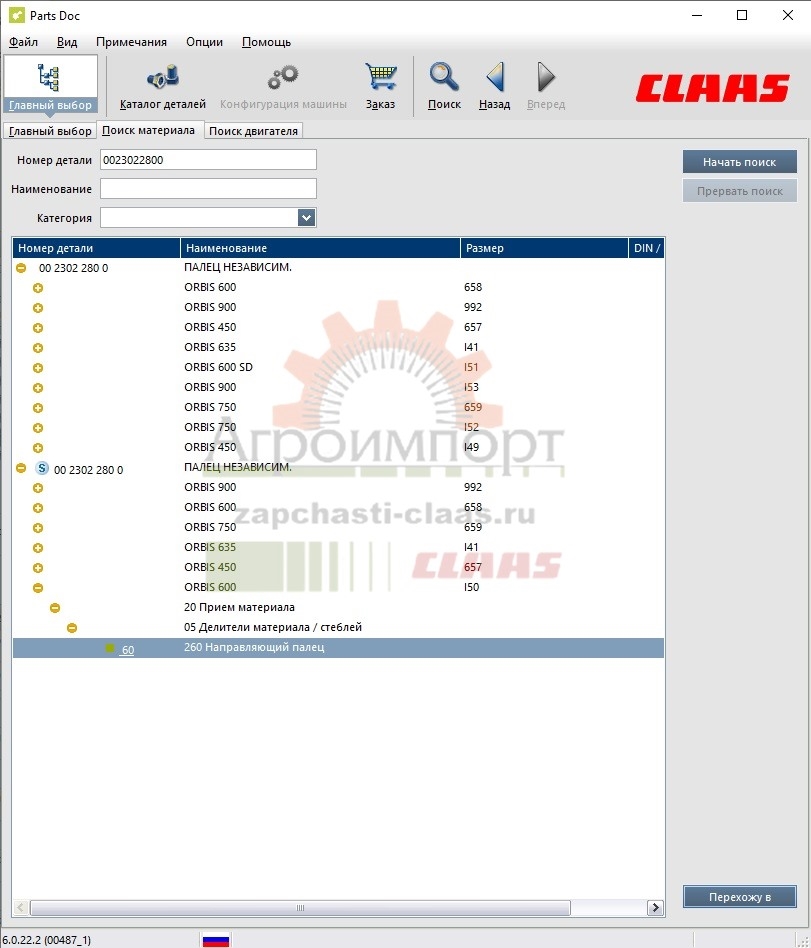Open the Помощь menu
This screenshot has height=948, width=811.
(x=267, y=42)
